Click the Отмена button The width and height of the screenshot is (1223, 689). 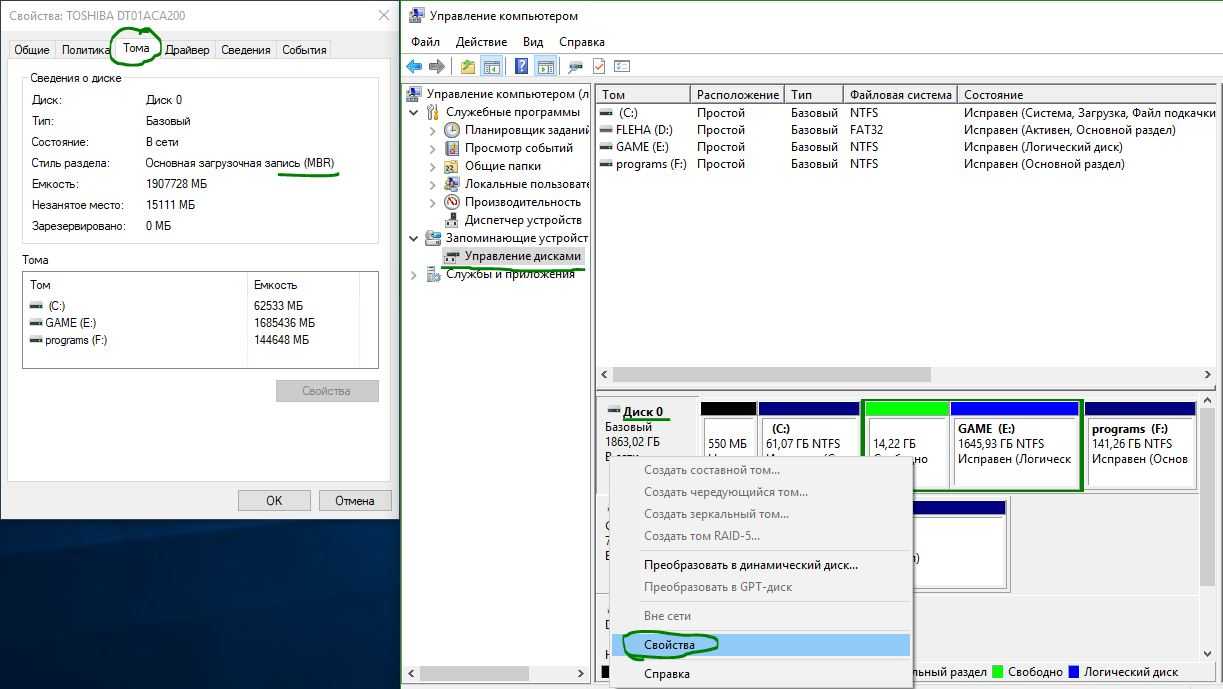355,501
